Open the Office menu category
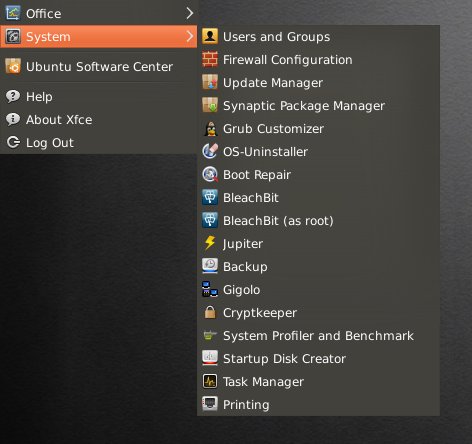This screenshot has height=444, width=472. pyautogui.click(x=99, y=13)
